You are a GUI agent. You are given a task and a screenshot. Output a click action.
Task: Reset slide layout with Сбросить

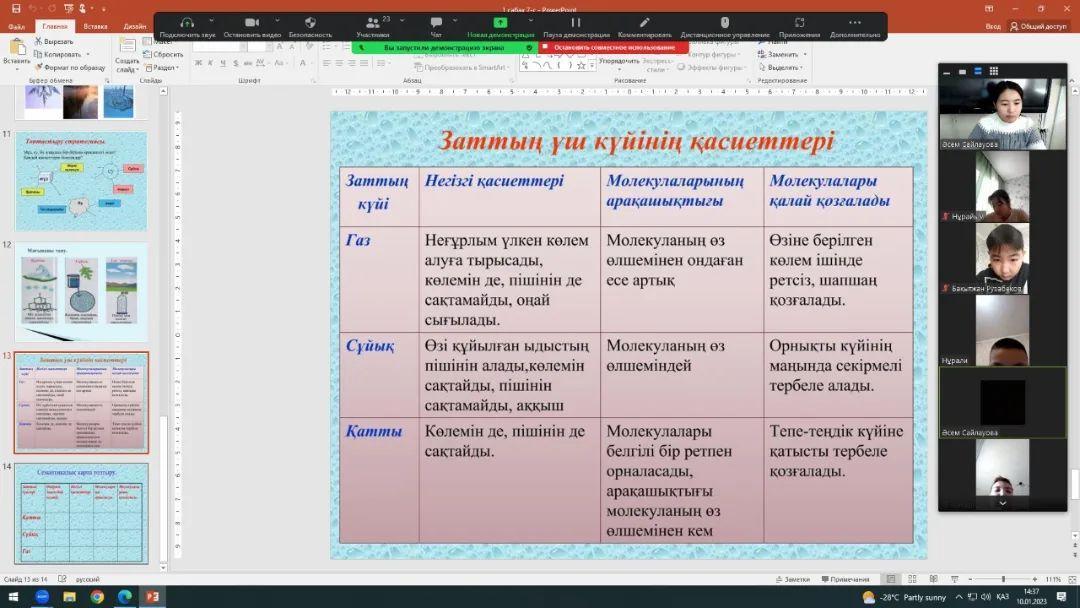tap(164, 54)
